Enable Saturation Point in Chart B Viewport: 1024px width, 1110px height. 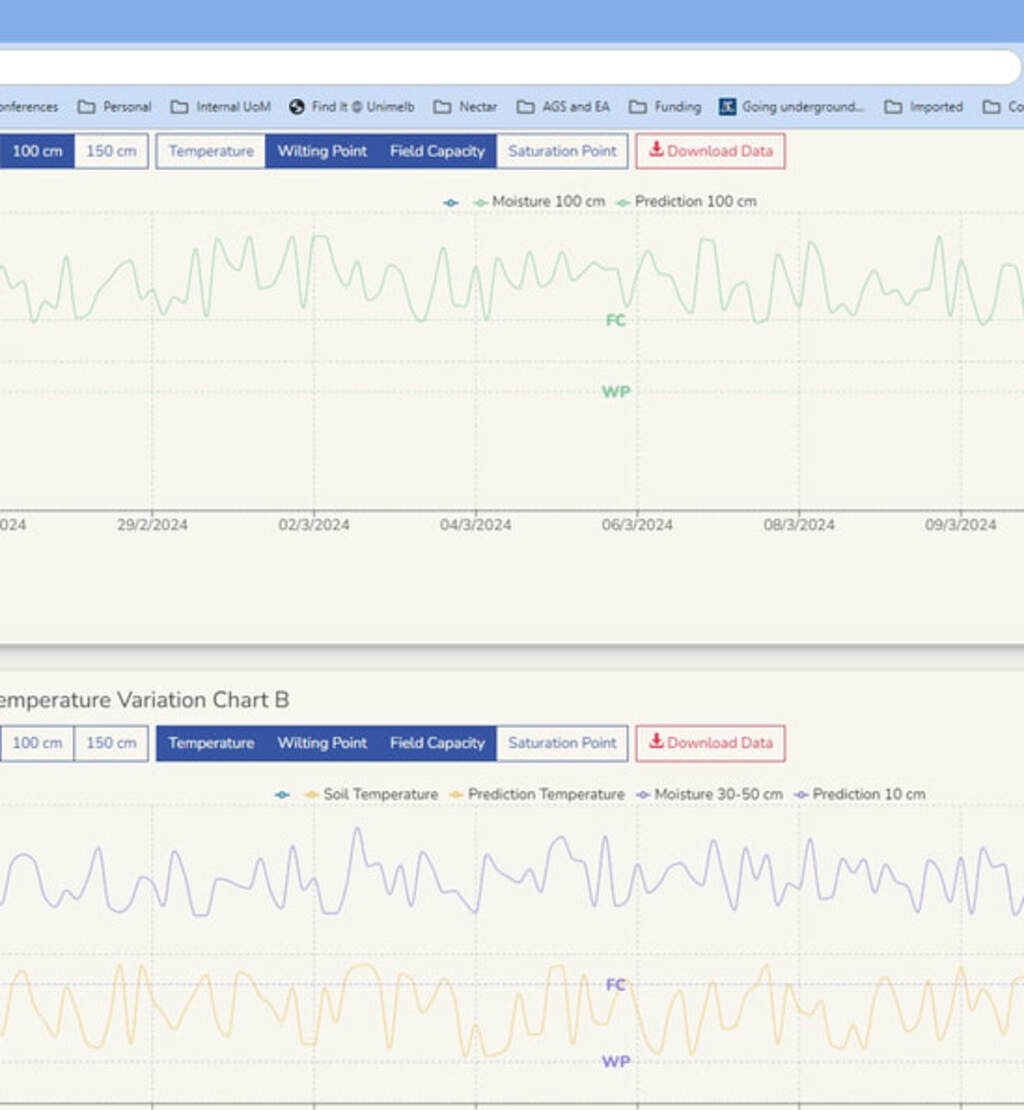(x=562, y=743)
